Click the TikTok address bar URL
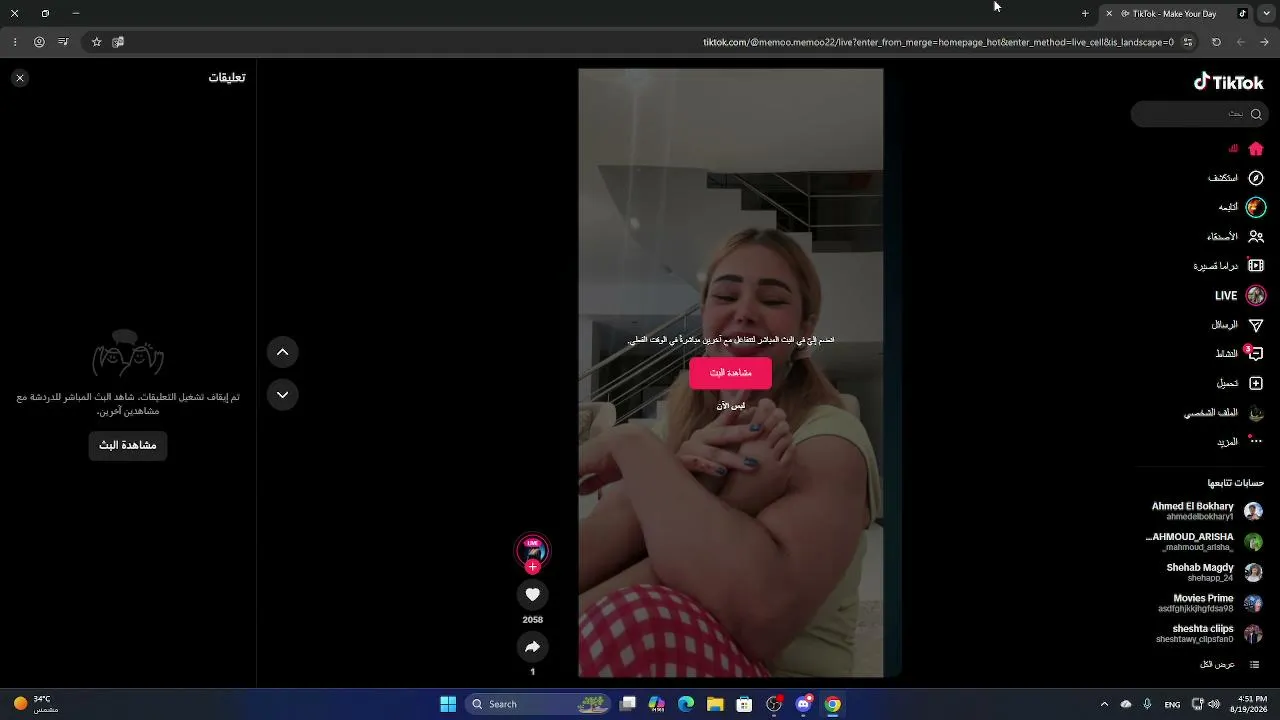This screenshot has width=1280, height=720. click(x=938, y=42)
